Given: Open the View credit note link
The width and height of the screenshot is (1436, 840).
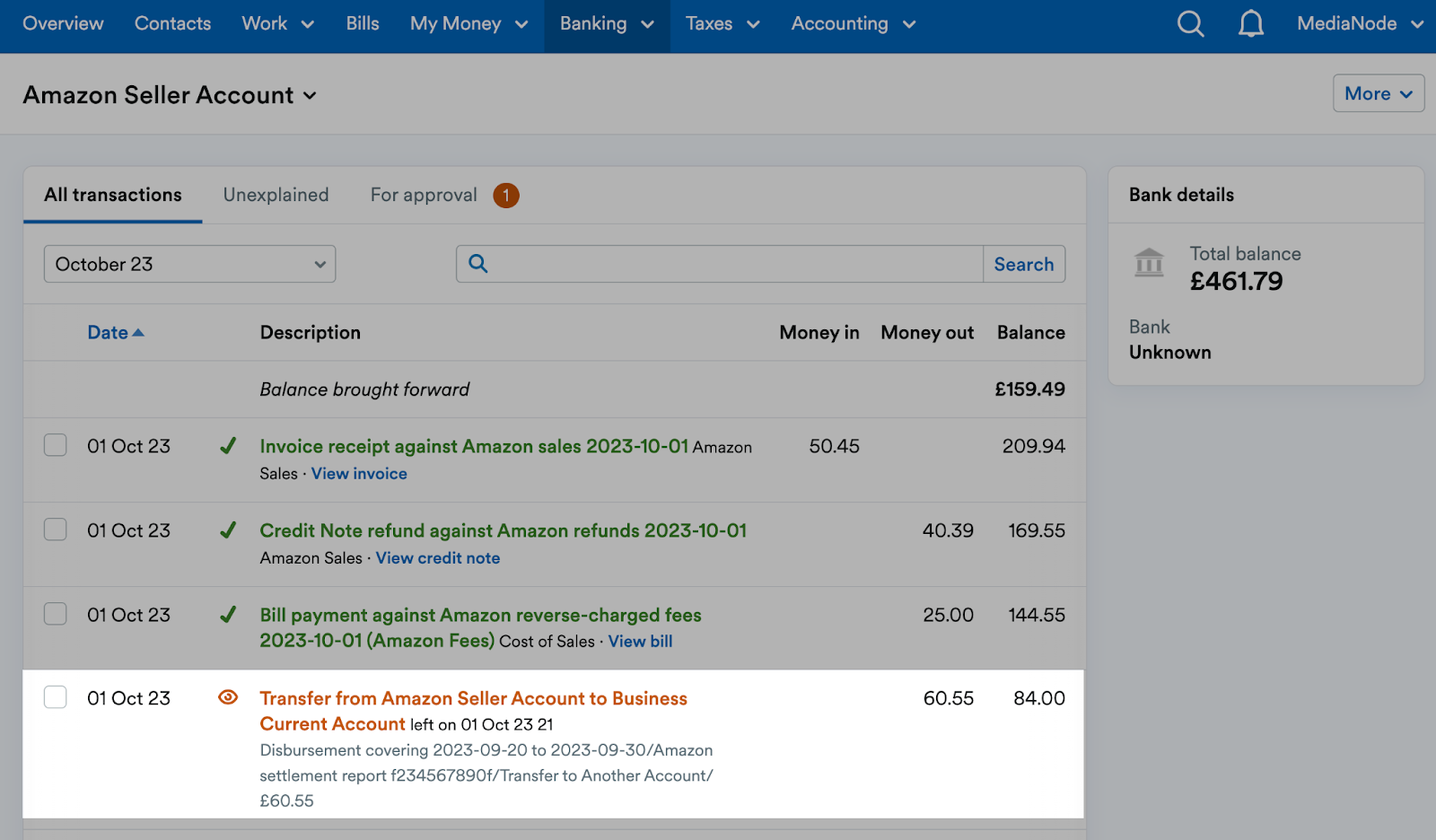Looking at the screenshot, I should [x=438, y=558].
